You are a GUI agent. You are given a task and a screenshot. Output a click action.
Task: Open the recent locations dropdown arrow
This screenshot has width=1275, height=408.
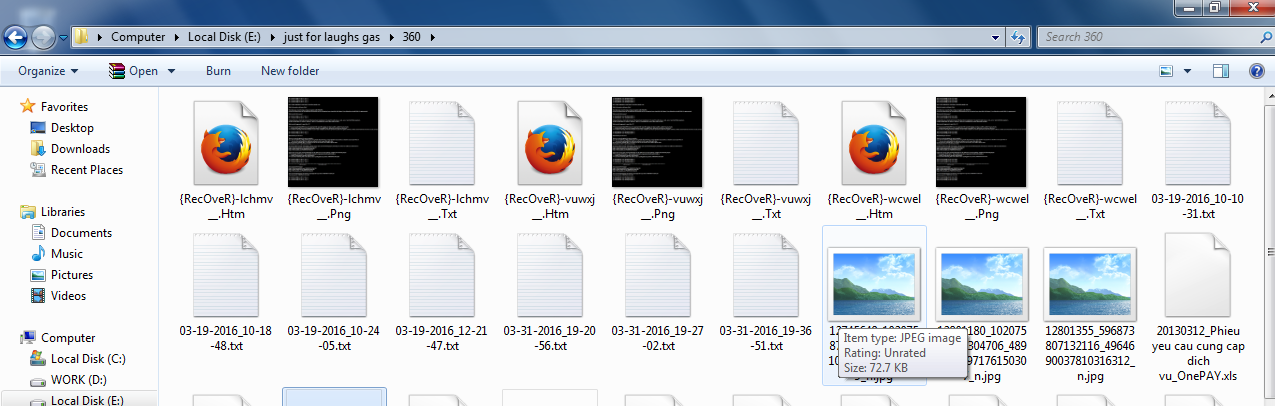click(63, 38)
